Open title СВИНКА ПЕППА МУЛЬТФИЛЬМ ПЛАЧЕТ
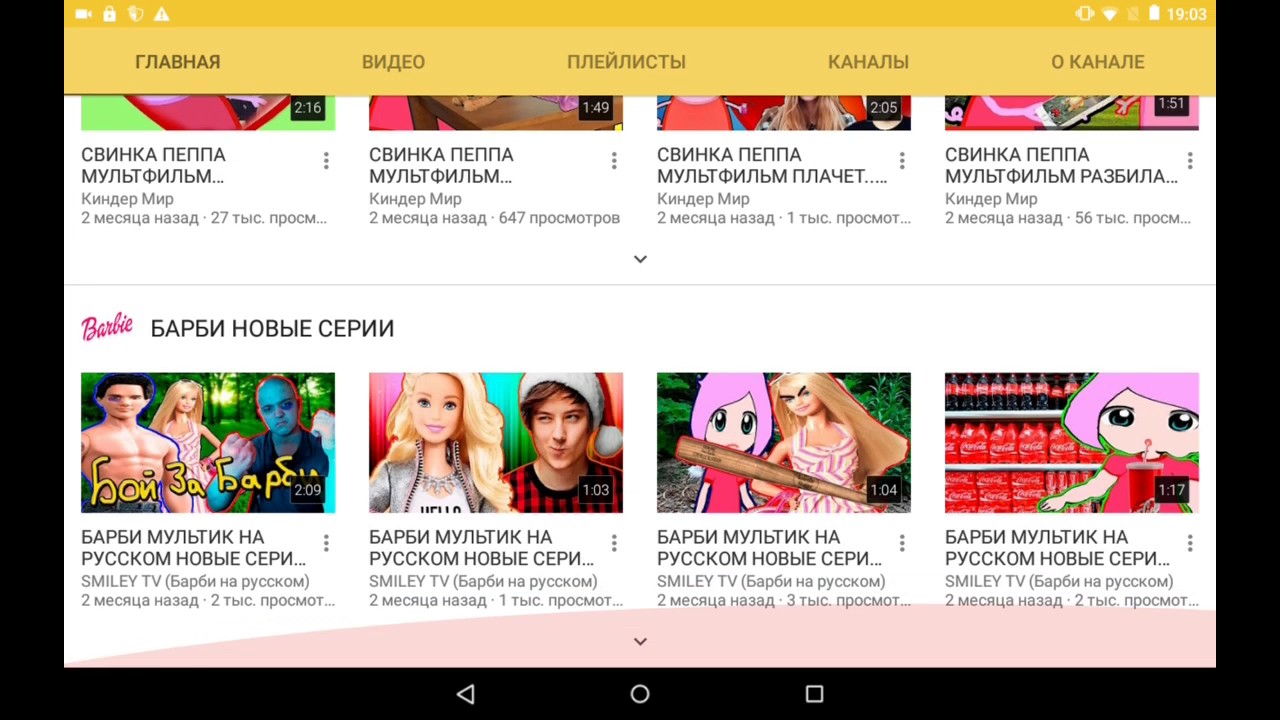This screenshot has height=720, width=1280. pos(772,166)
